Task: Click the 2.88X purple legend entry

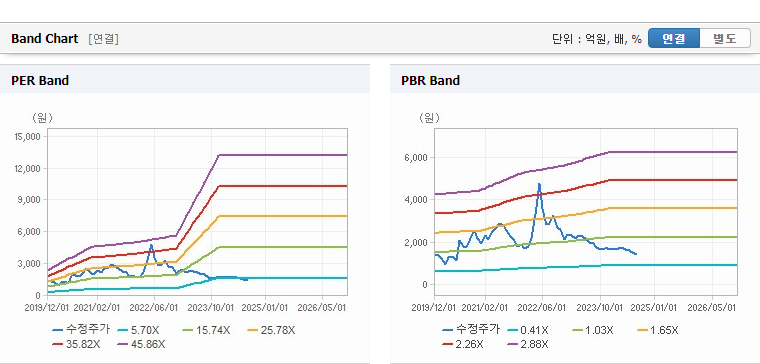Action: [x=528, y=344]
